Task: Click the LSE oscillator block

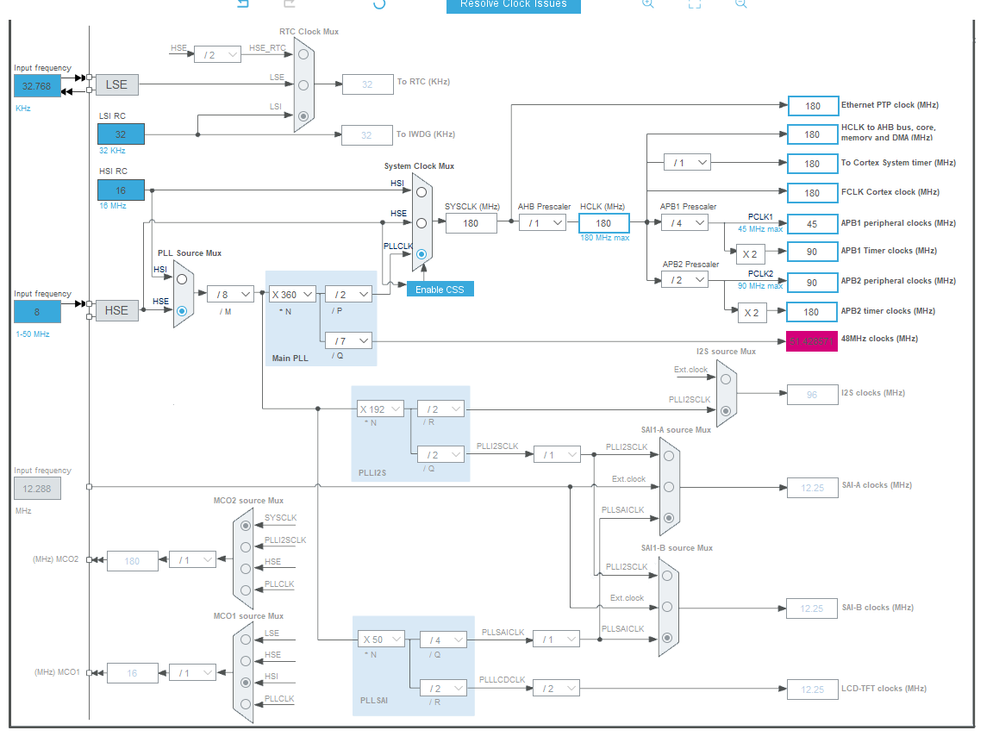Action: tap(117, 85)
